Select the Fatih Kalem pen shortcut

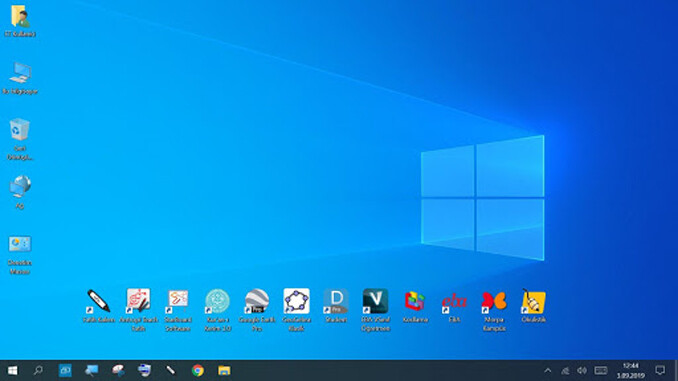point(99,301)
